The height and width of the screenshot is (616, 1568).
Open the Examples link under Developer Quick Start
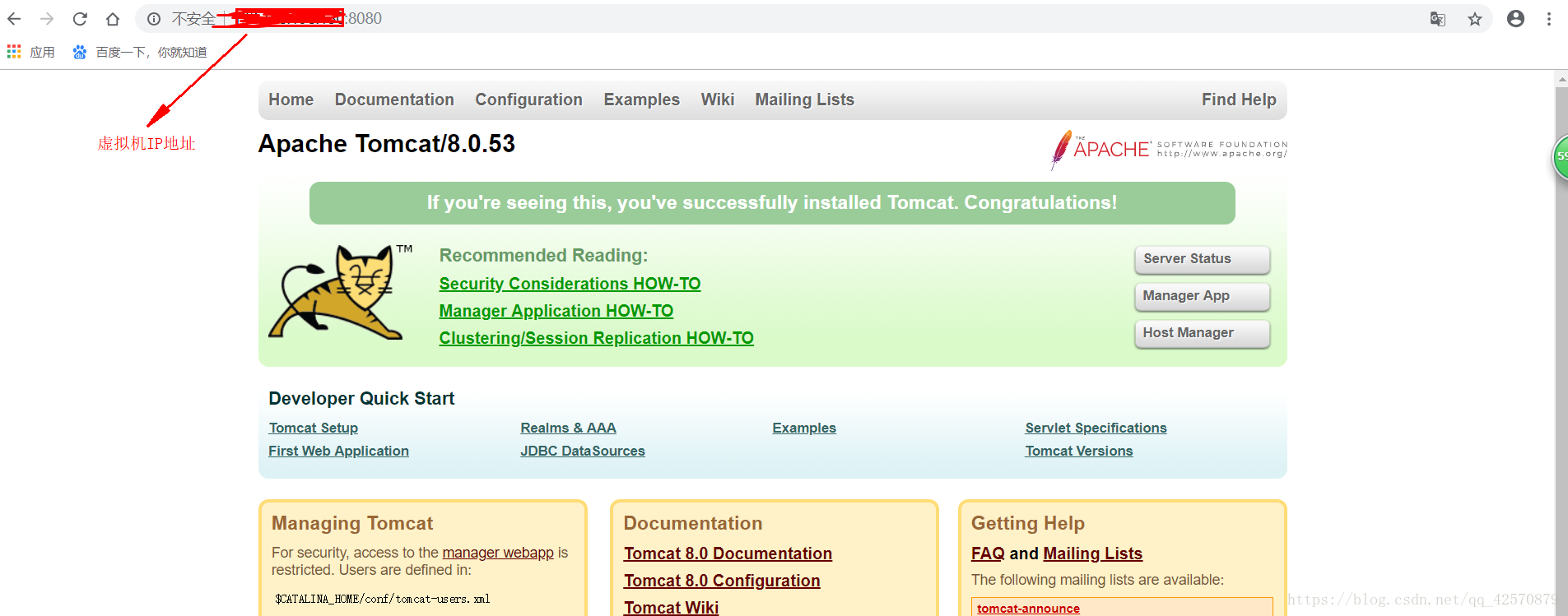(804, 428)
